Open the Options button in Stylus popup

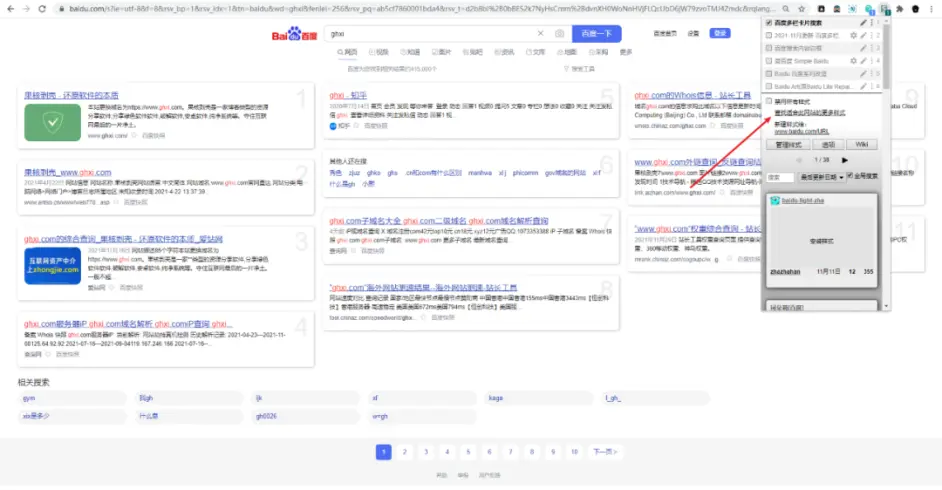(828, 145)
